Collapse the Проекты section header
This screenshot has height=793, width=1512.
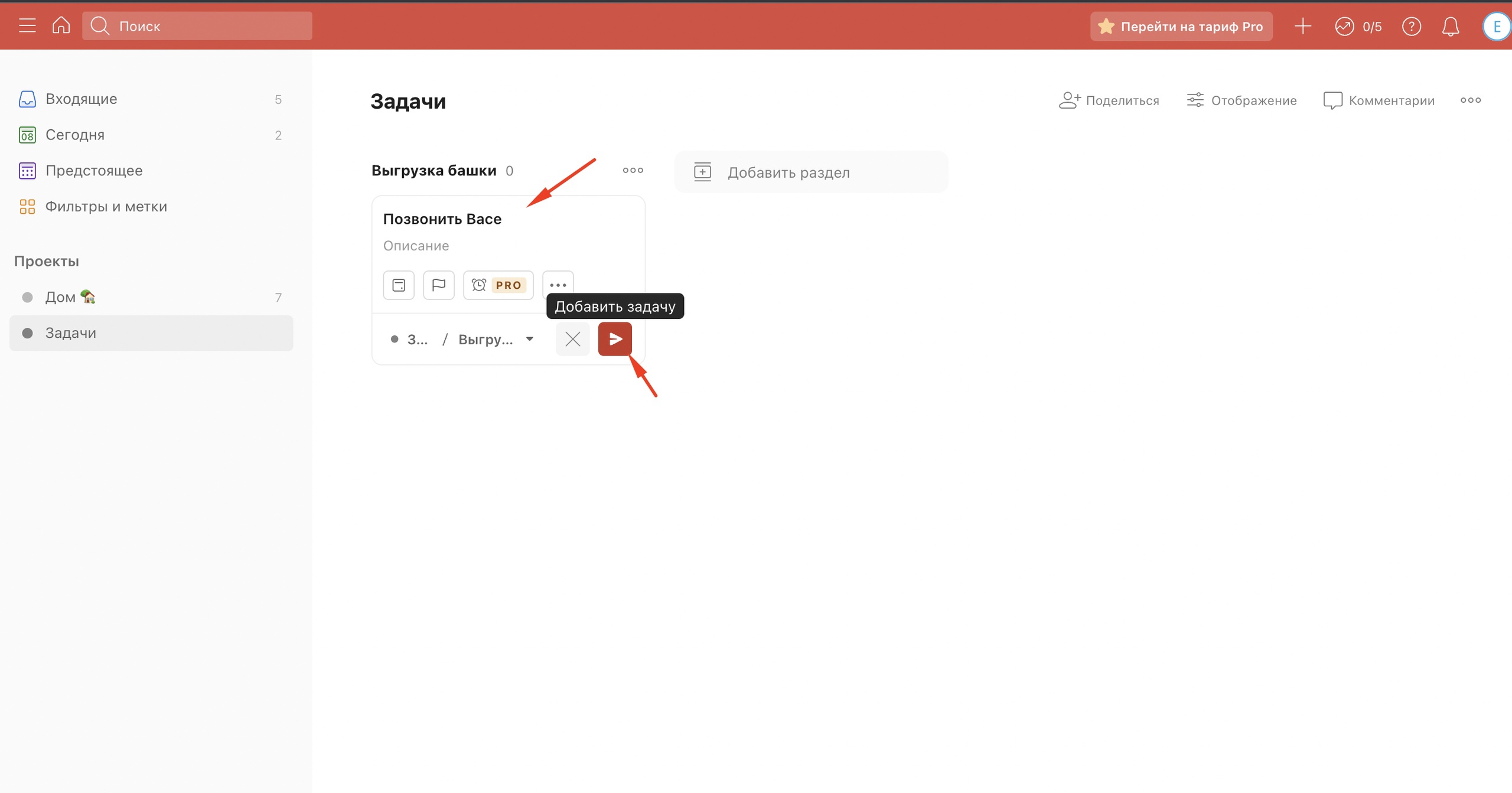point(47,261)
